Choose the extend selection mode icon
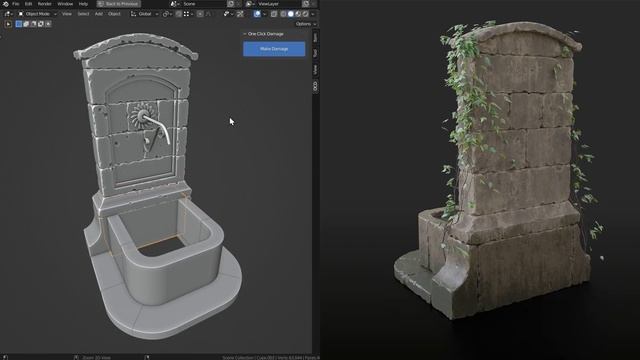640x360 pixels. point(26,24)
